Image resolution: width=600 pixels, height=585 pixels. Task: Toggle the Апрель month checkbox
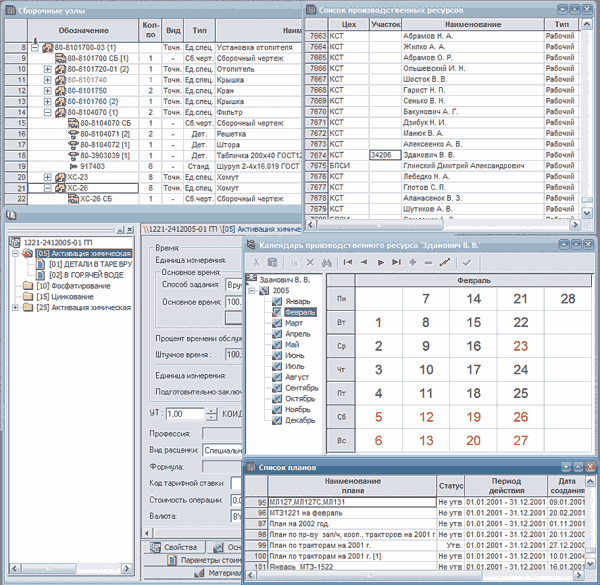[277, 334]
